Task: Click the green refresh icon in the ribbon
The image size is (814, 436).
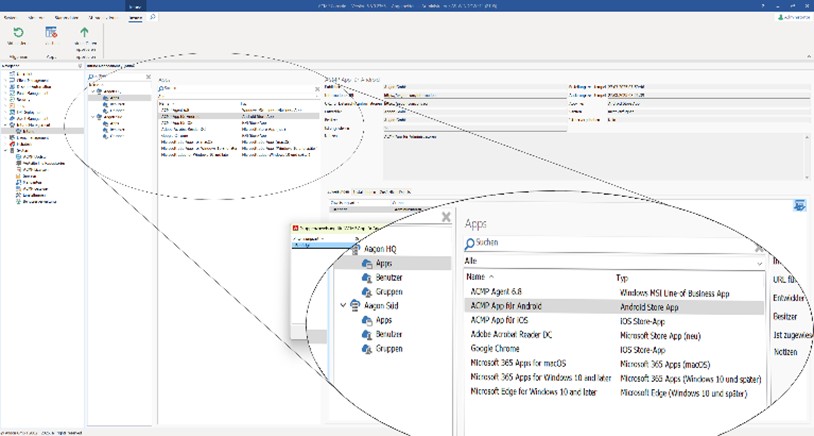Action: pyautogui.click(x=16, y=32)
